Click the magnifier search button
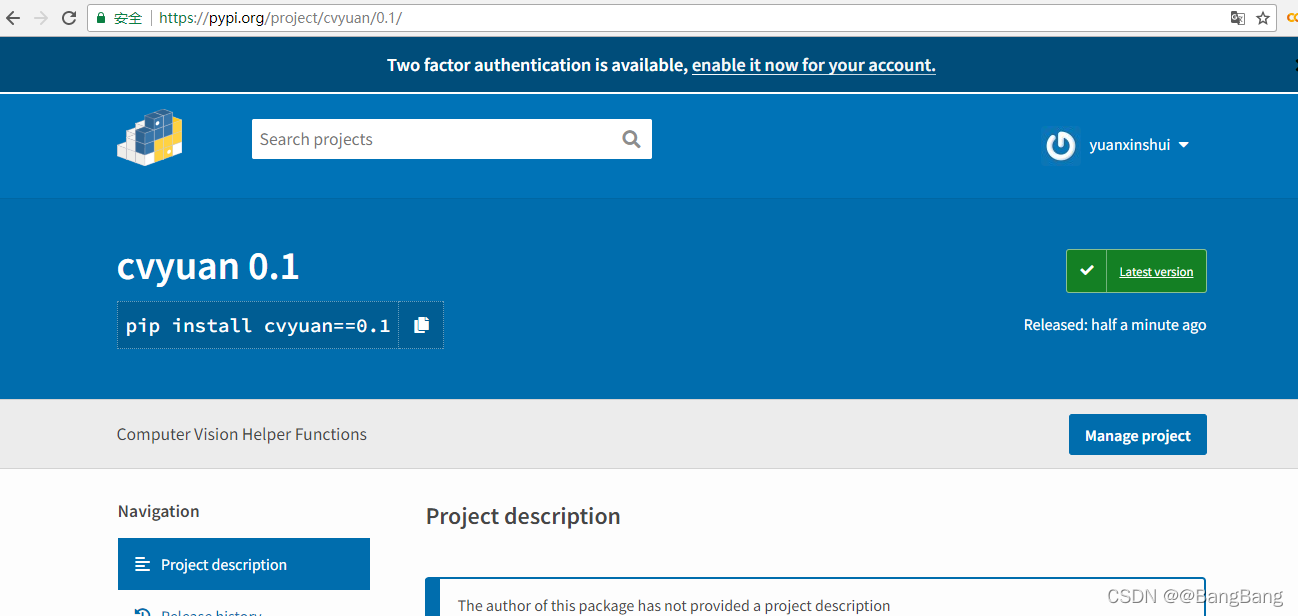 pyautogui.click(x=631, y=139)
